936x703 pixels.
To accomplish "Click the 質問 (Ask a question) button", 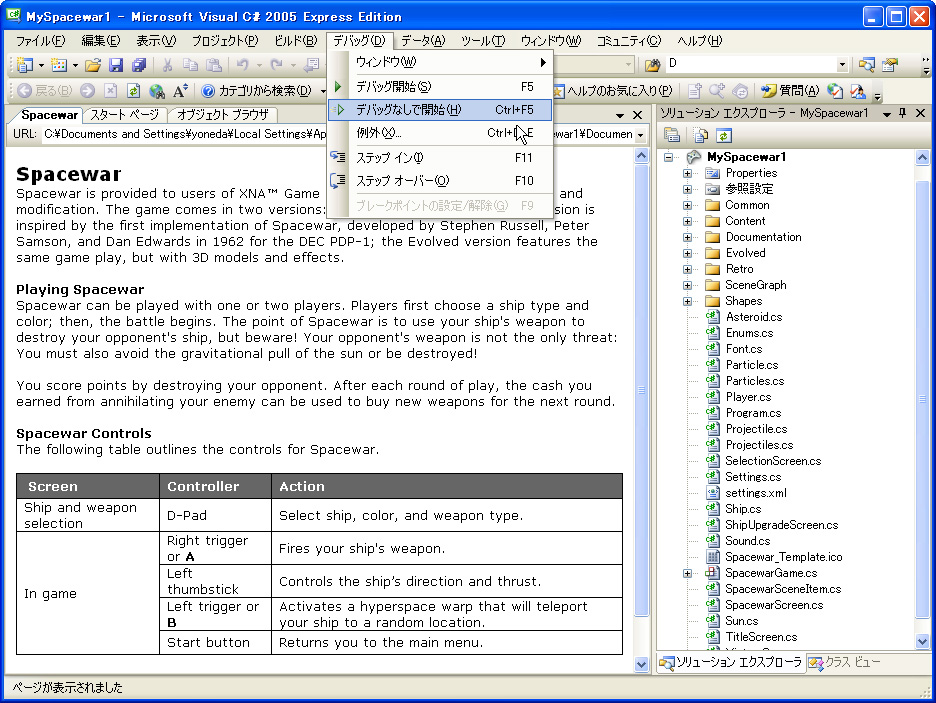I will (790, 91).
